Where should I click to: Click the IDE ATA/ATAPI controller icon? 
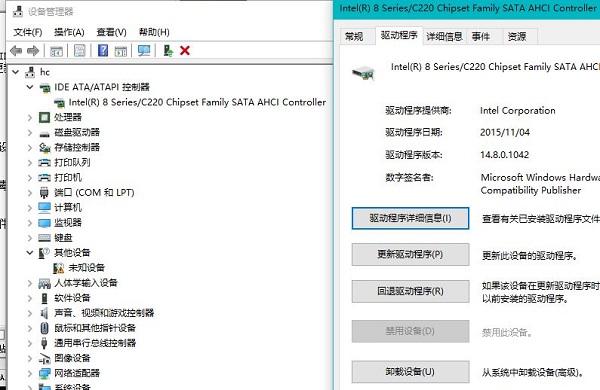45,88
